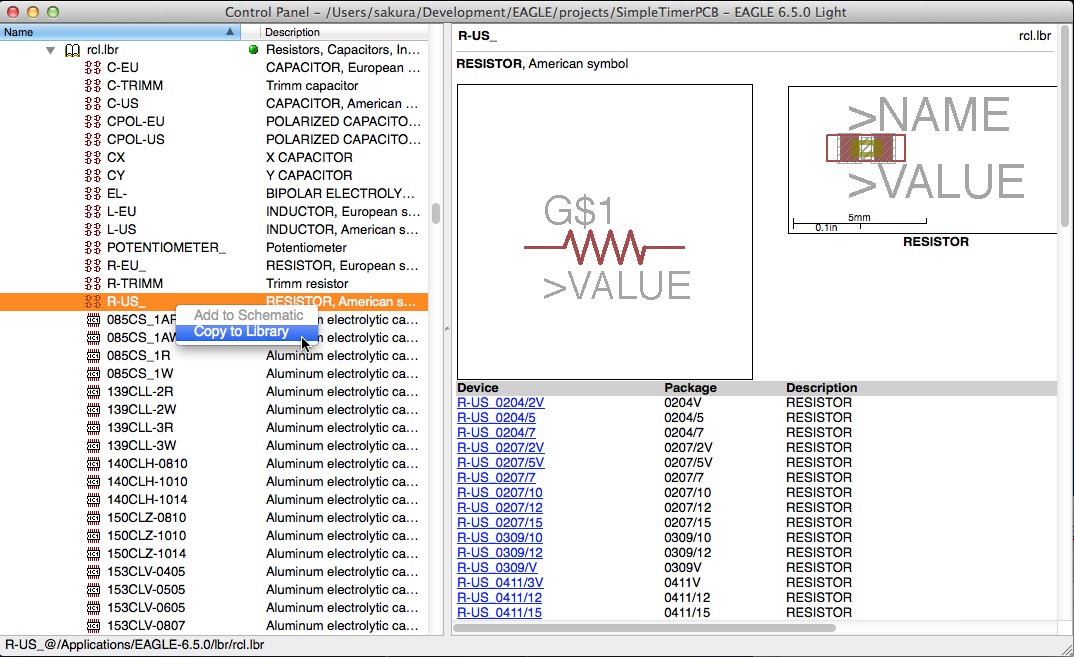Choose Add to Schematic in context menu
Image resolution: width=1074 pixels, height=657 pixels.
pyautogui.click(x=247, y=315)
